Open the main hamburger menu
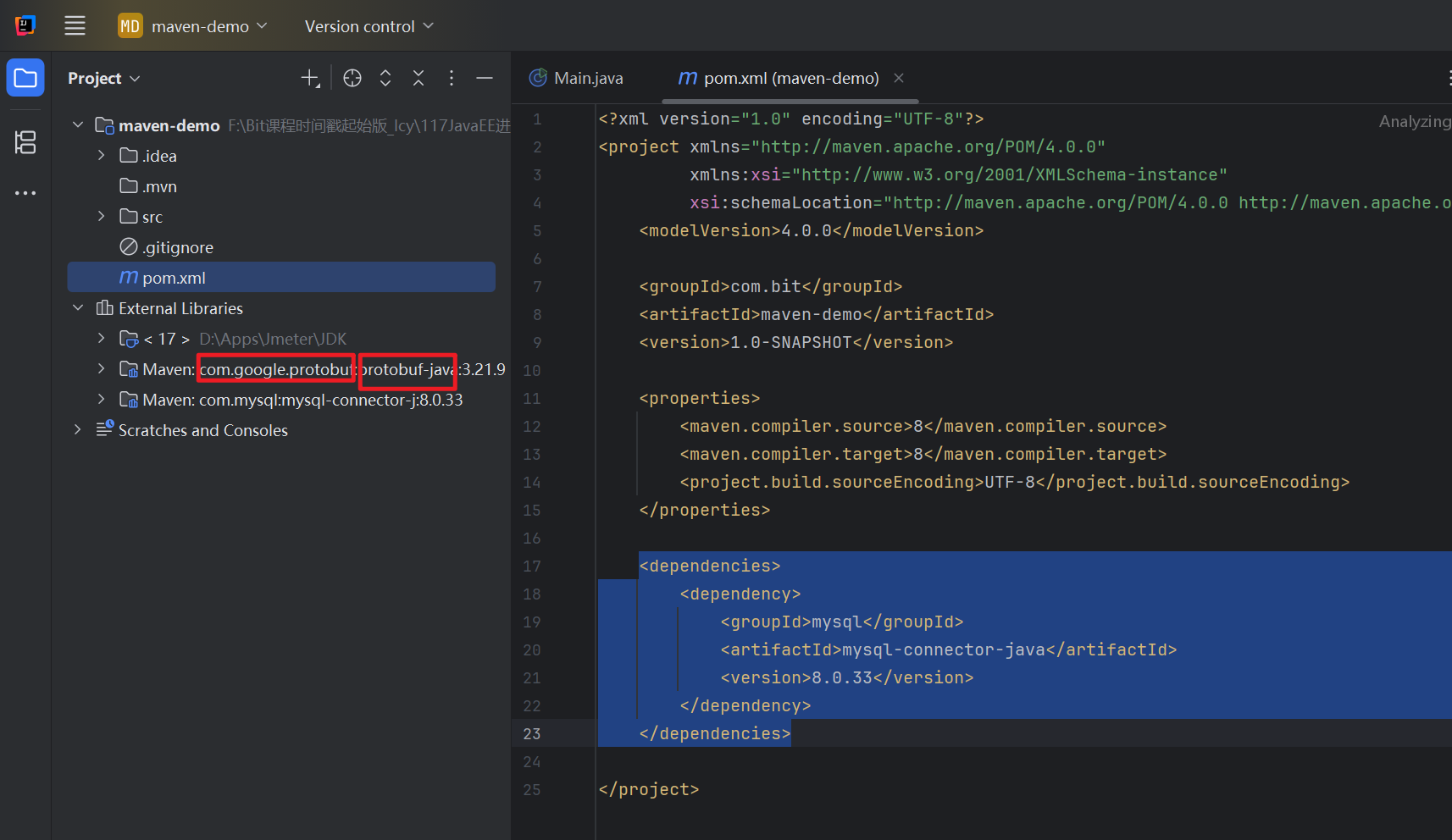 [x=75, y=26]
